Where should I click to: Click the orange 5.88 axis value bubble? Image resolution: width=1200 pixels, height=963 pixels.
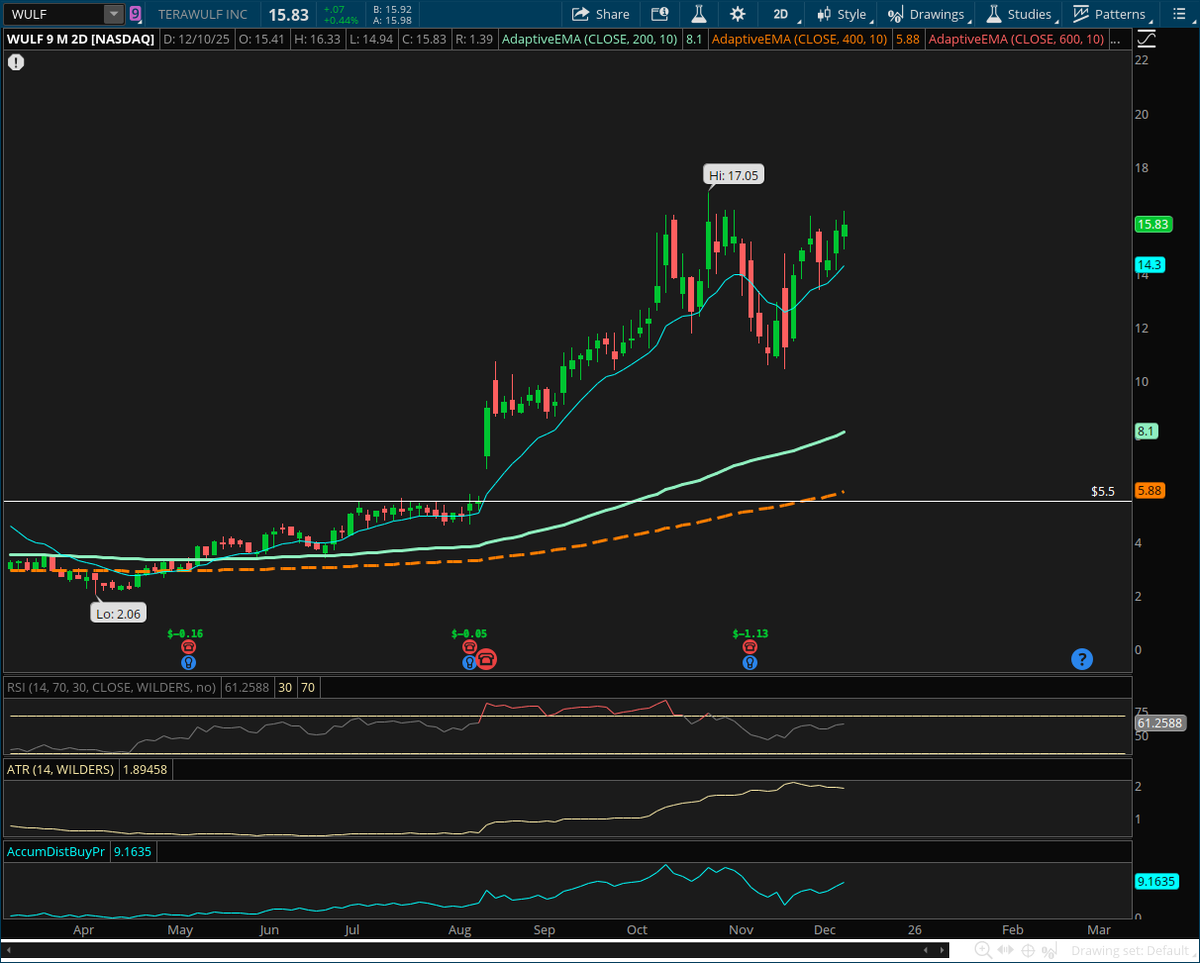pos(1149,491)
